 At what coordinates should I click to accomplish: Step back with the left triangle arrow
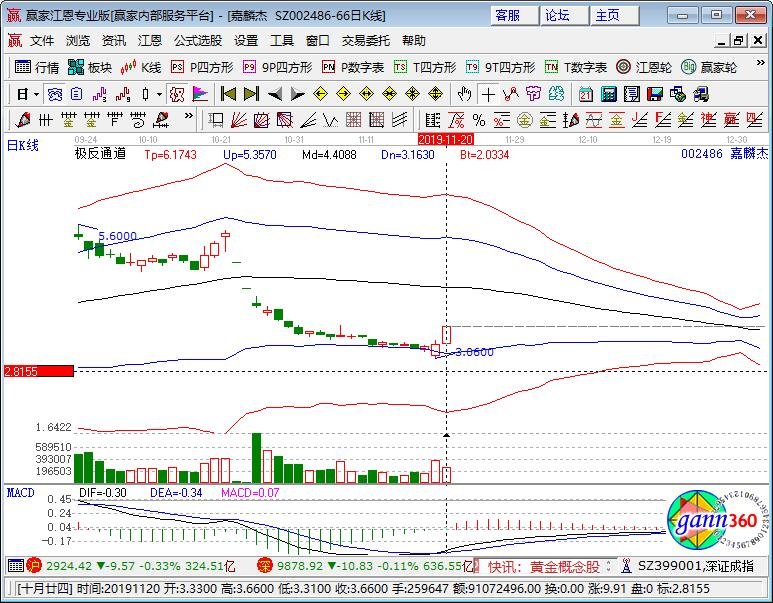coord(275,94)
